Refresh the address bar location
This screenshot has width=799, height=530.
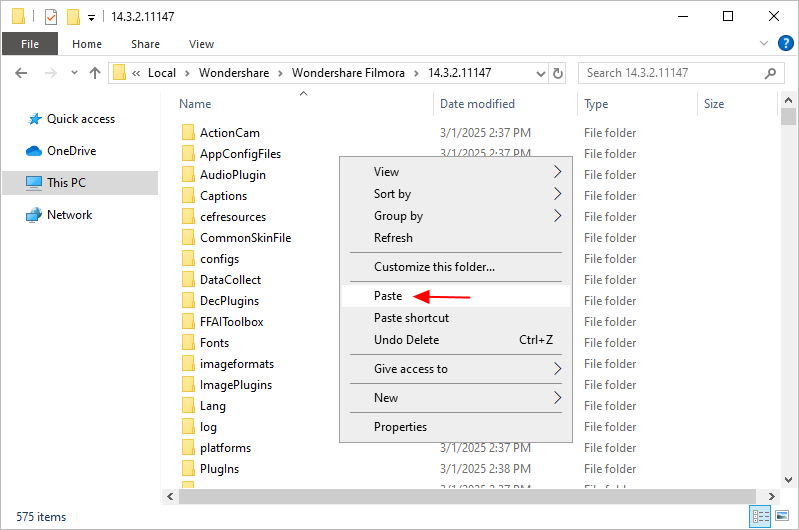[x=558, y=73]
